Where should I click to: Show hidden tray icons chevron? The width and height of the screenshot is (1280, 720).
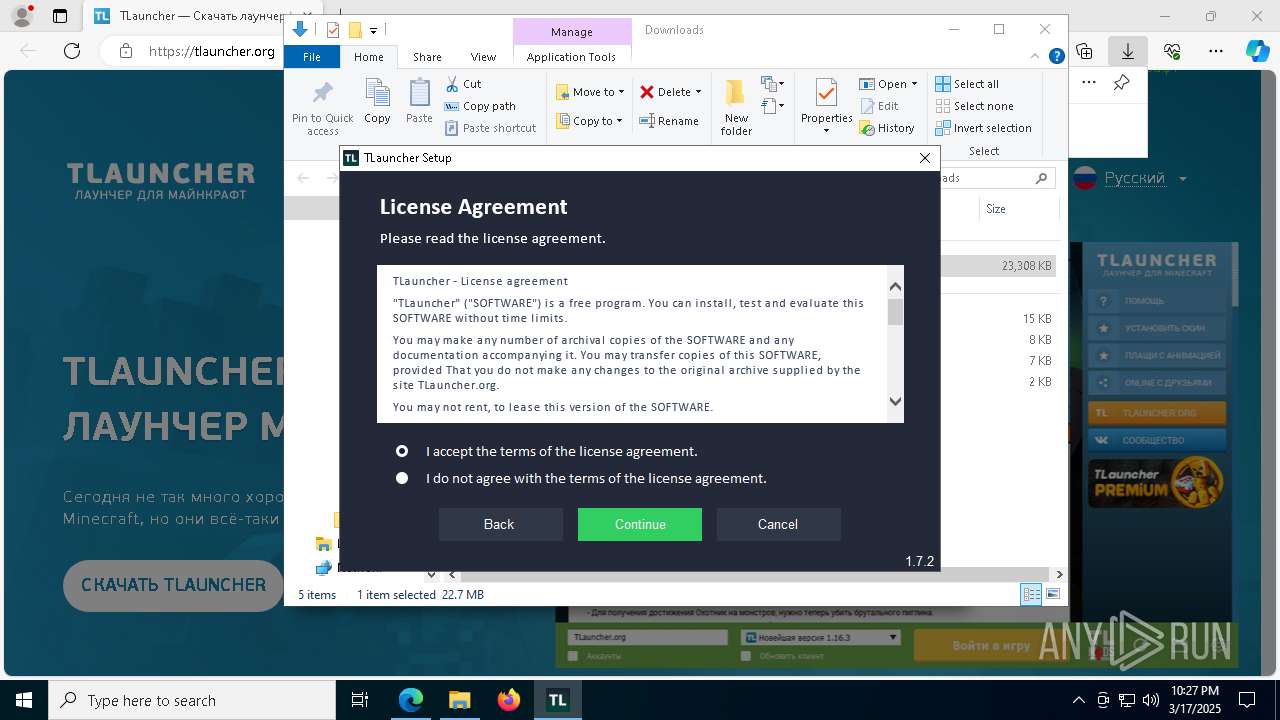pyautogui.click(x=1079, y=700)
